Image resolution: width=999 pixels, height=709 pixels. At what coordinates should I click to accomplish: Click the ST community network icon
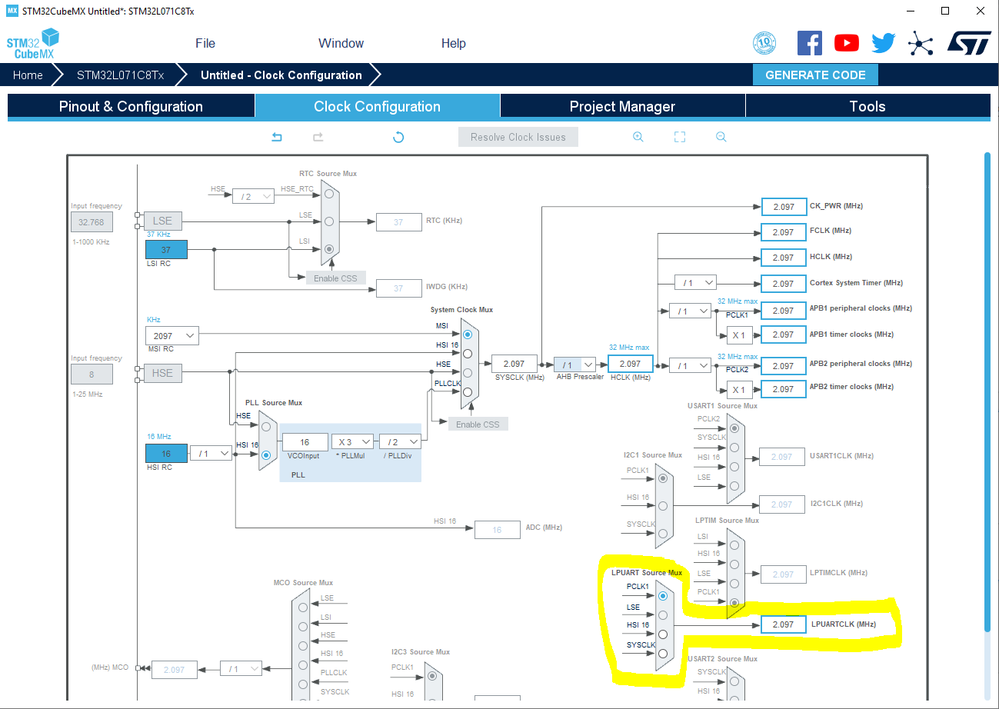[x=920, y=43]
